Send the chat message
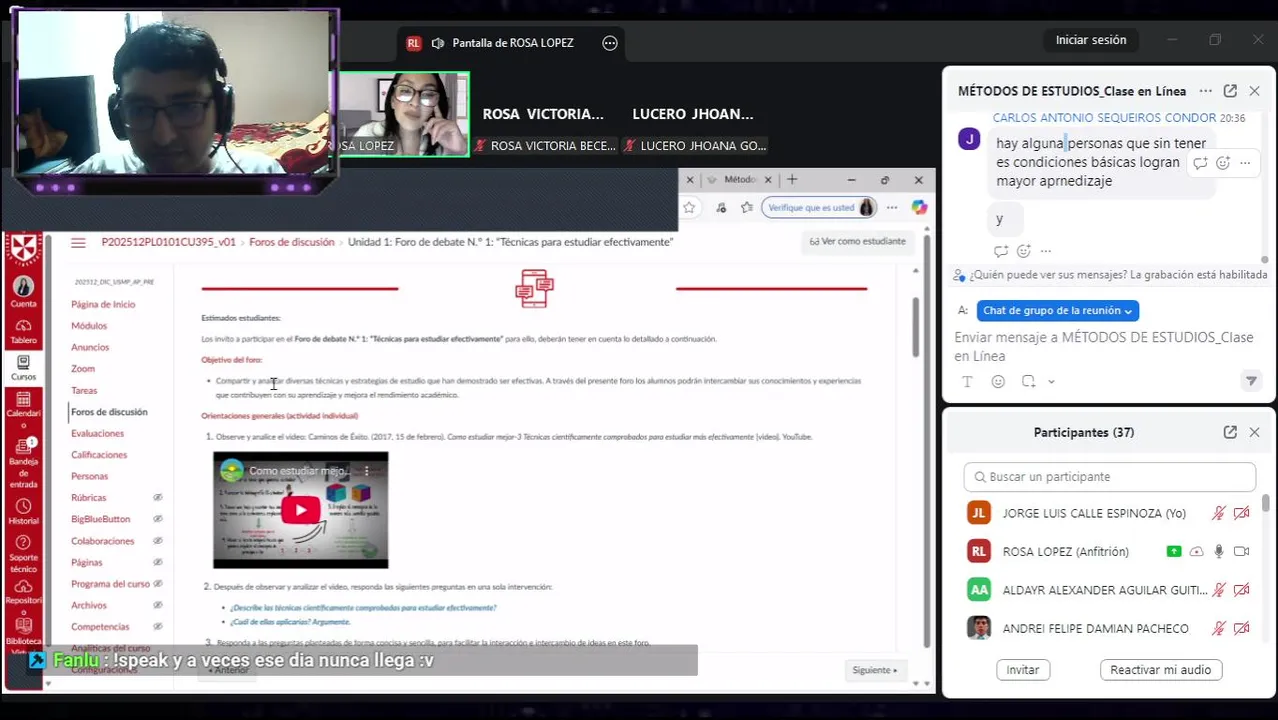This screenshot has height=720, width=1278. tap(1251, 381)
